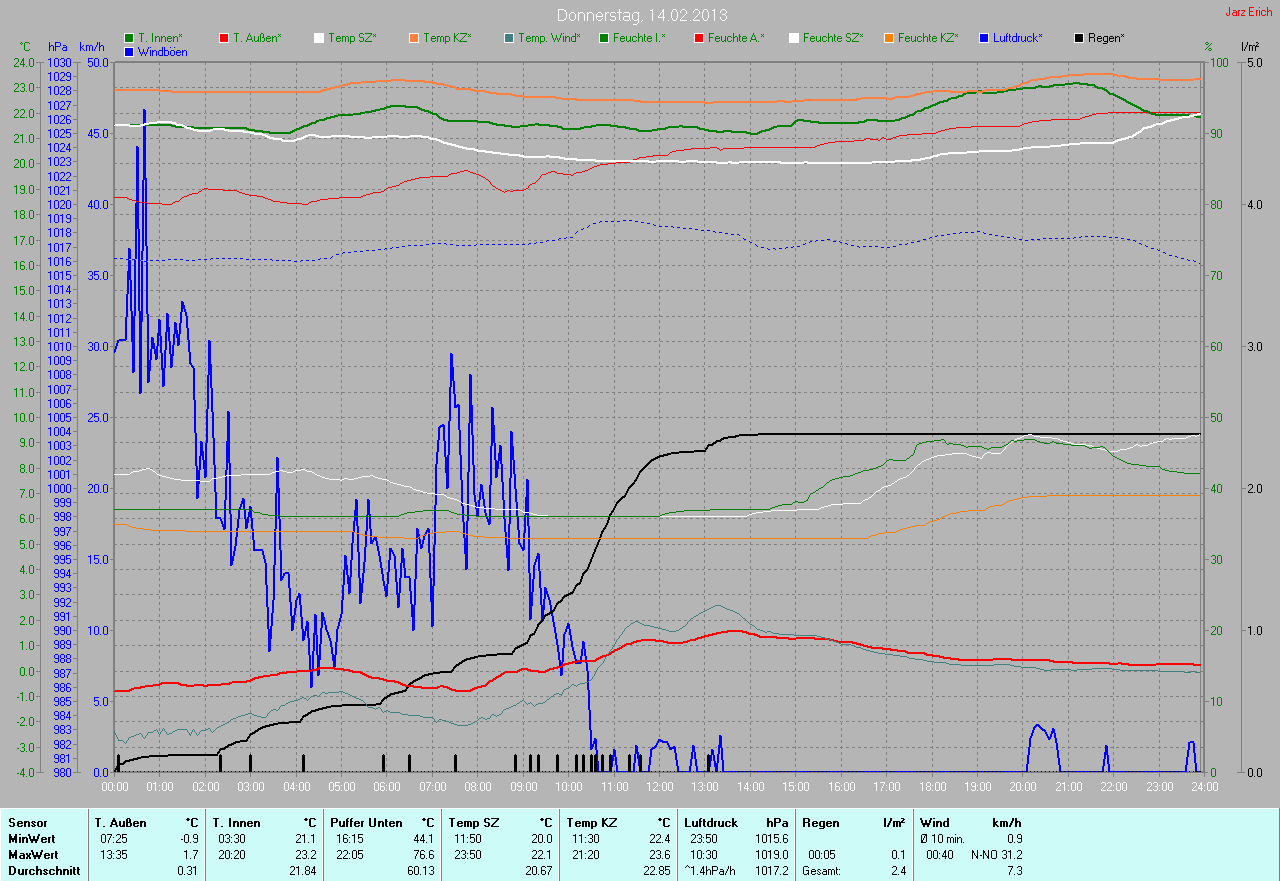Click the red Feuchte A. legend swatch
The image size is (1280, 881).
(x=698, y=38)
